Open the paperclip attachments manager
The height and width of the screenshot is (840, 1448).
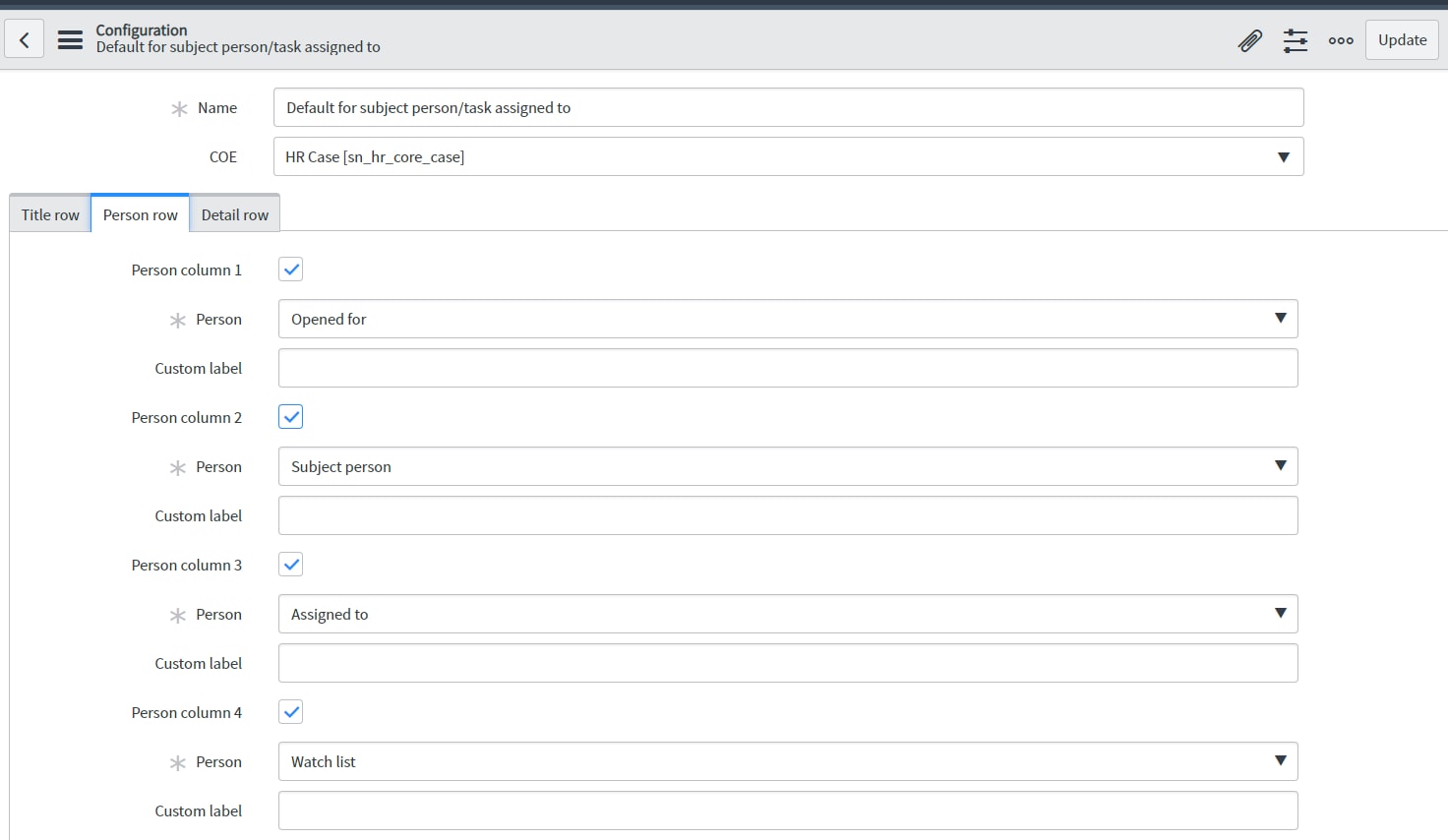pyautogui.click(x=1249, y=40)
